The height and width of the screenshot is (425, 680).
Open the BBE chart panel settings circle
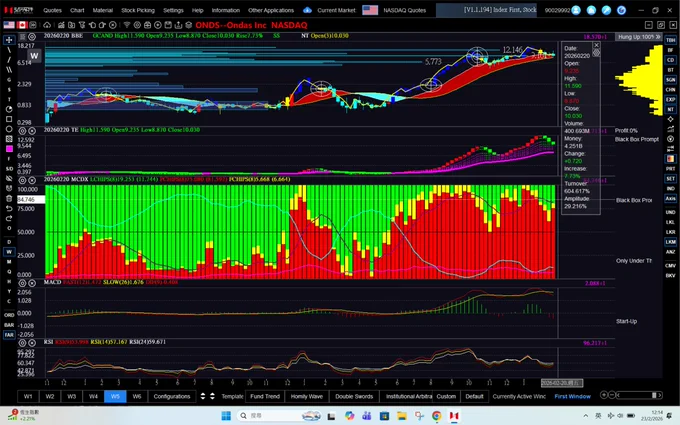(x=32, y=36)
